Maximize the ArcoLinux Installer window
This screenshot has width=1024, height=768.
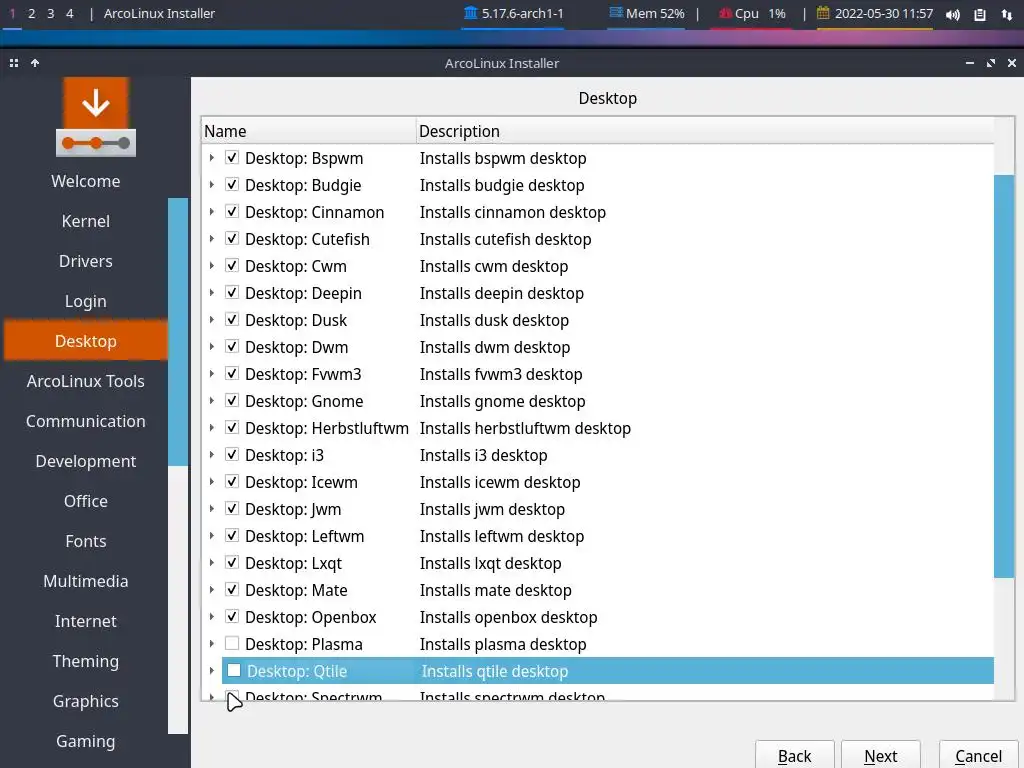tap(991, 63)
